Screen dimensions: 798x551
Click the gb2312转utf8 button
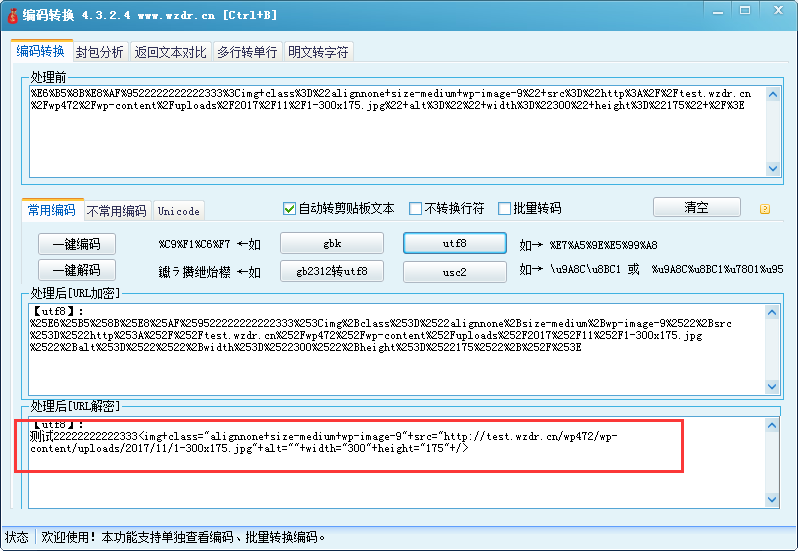[x=332, y=271]
